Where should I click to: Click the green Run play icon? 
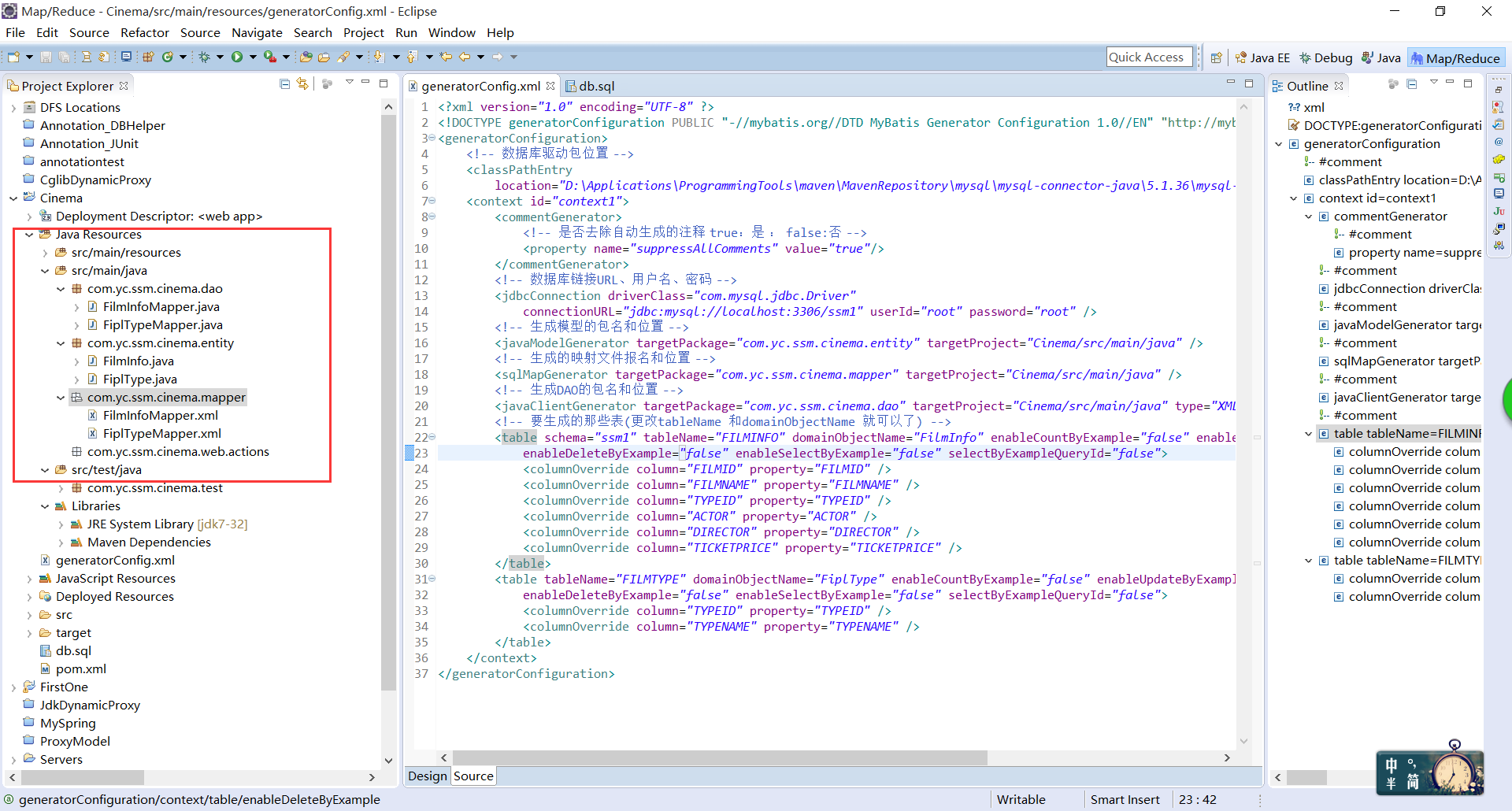point(237,57)
